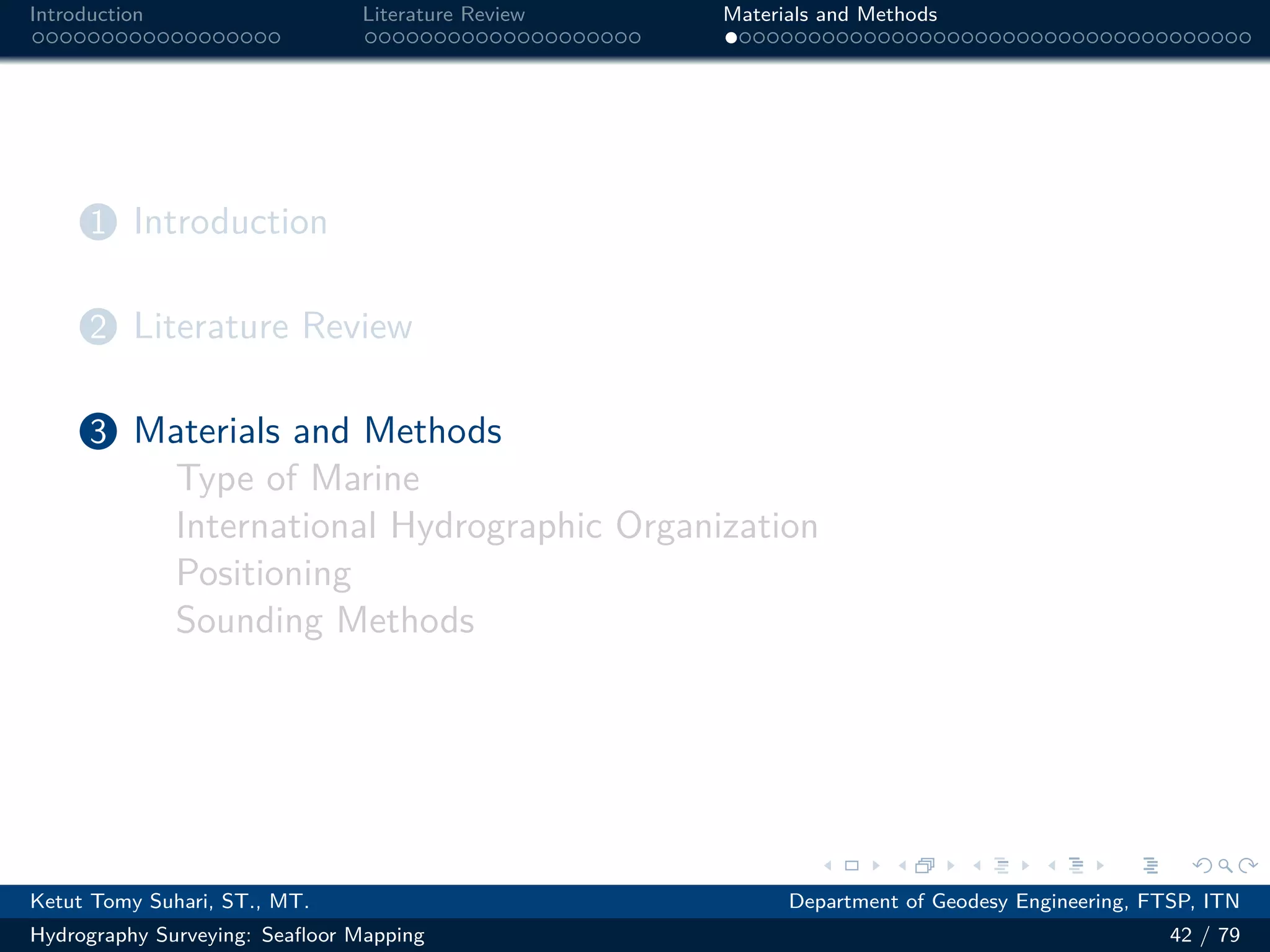Jump to previous section using the arrow left of the section icon
This screenshot has height=952, width=1270.
coord(1052,865)
